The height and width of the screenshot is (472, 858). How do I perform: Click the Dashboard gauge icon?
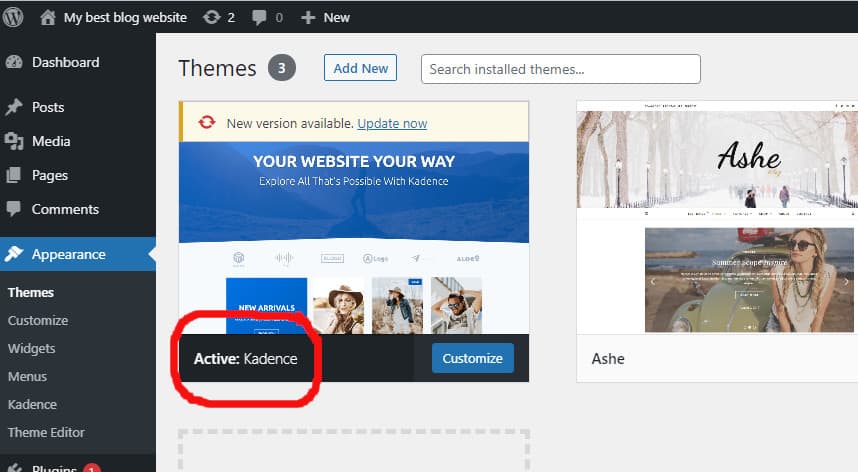14,62
